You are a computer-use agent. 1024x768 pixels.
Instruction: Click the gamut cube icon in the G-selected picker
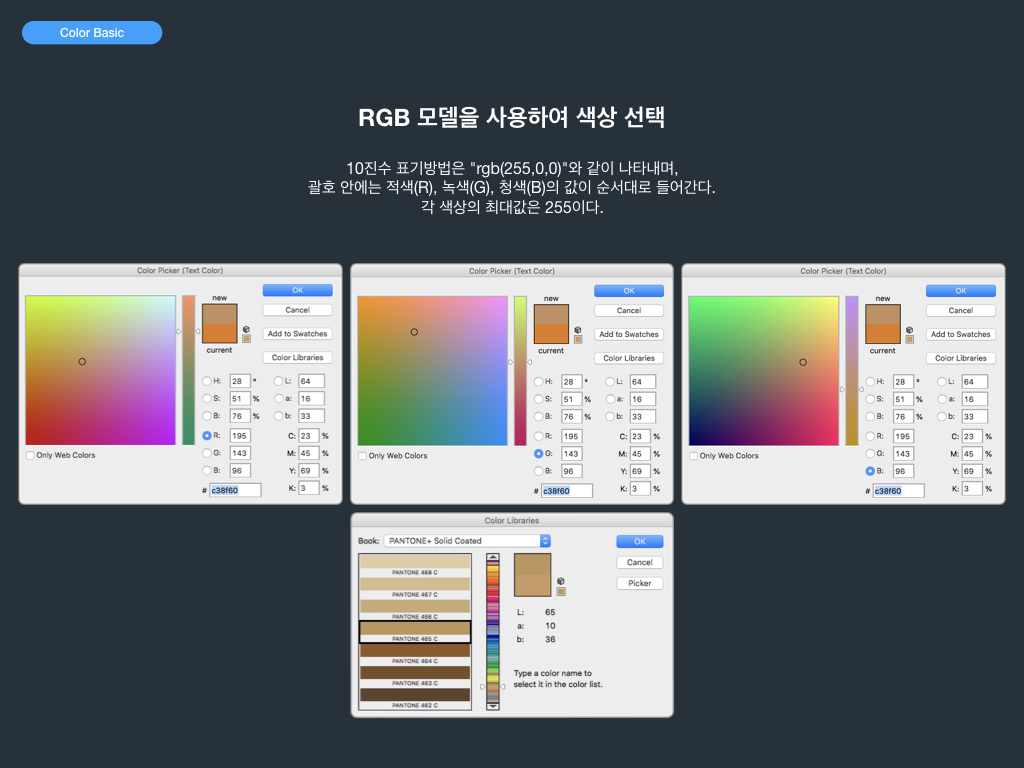578,328
